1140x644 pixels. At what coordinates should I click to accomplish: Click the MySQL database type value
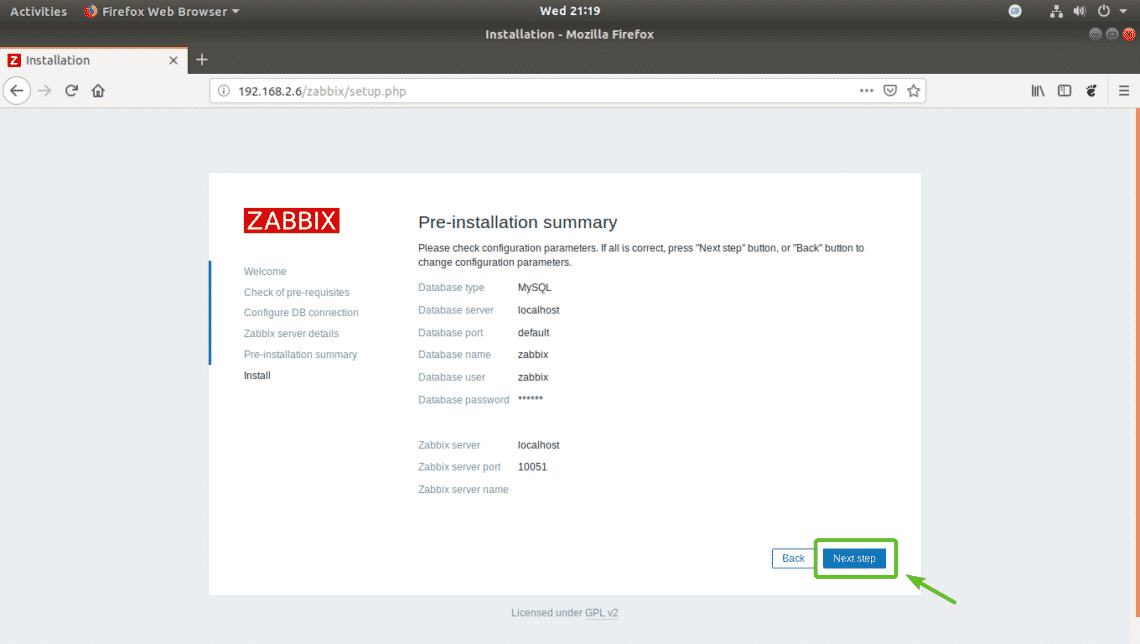[534, 287]
